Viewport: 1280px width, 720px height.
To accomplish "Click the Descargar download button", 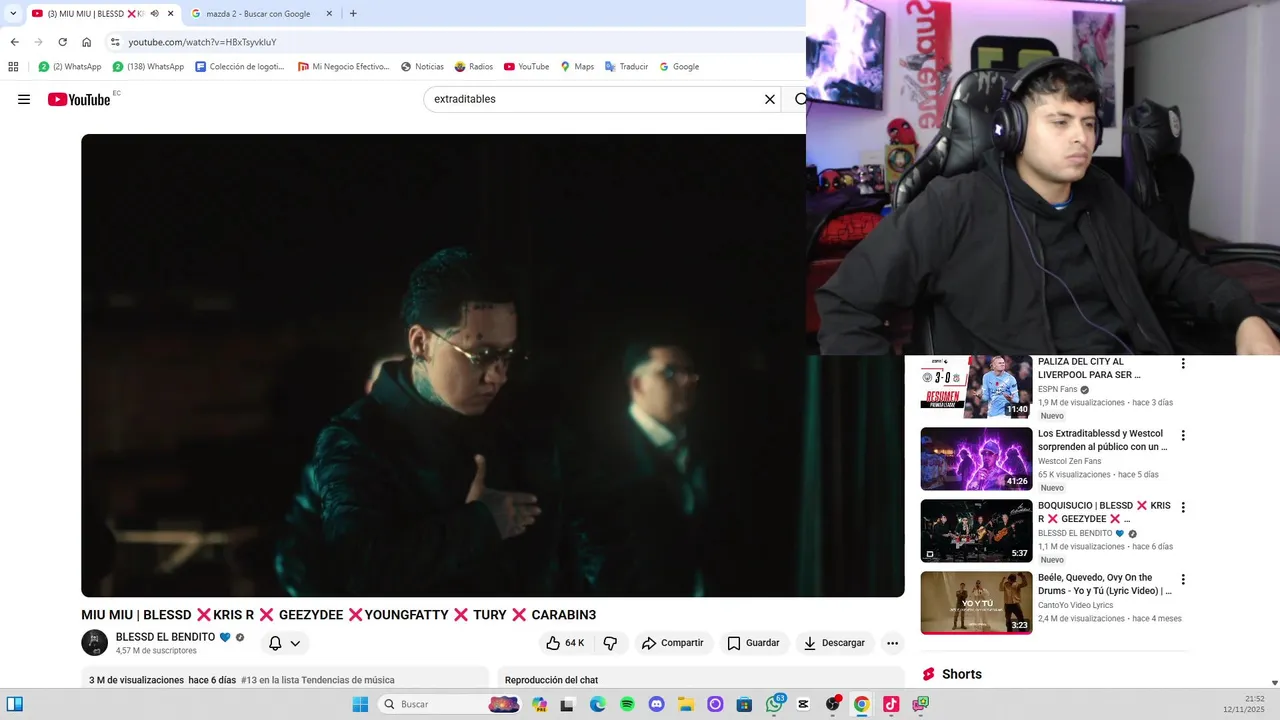I will 834,643.
